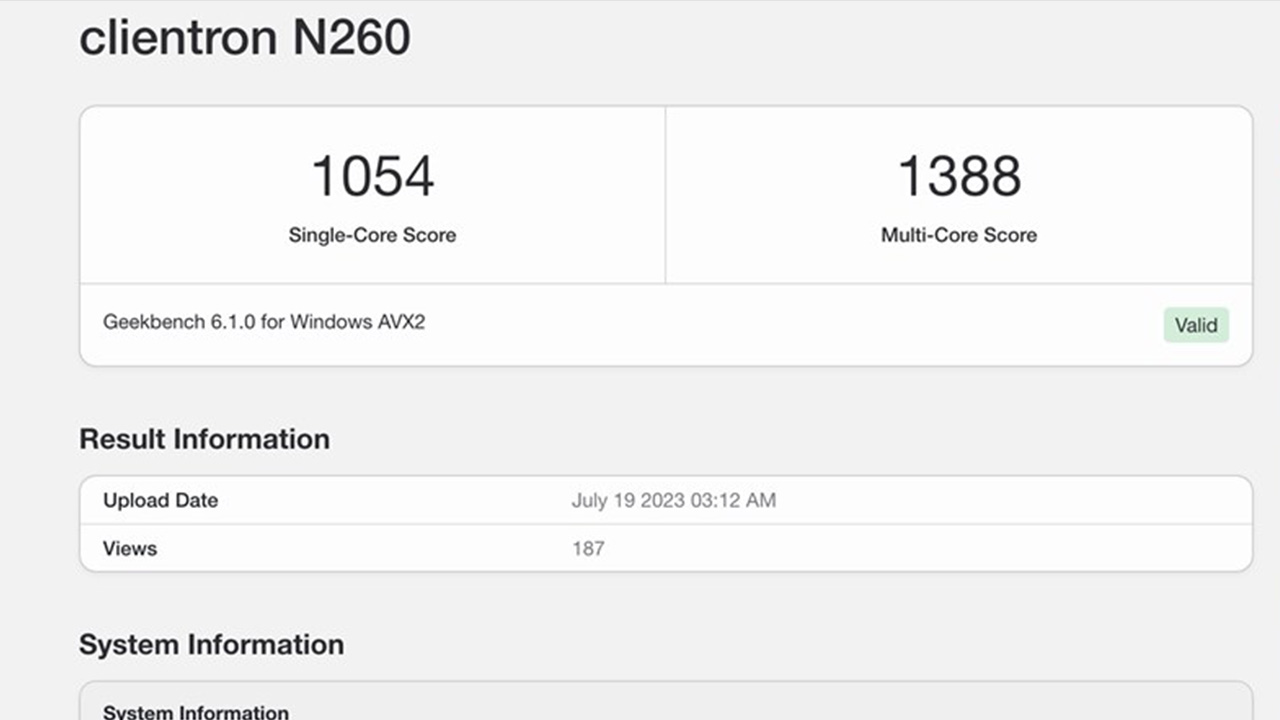Click the "6.1.0" version number

pos(231,323)
